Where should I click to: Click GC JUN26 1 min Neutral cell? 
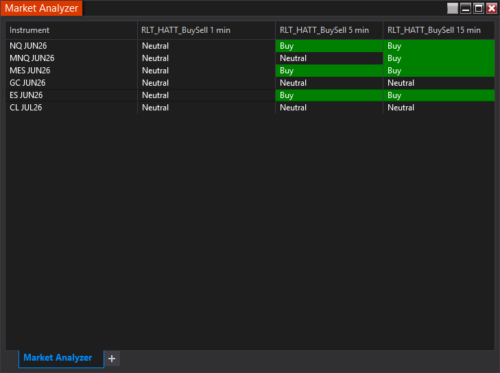[x=206, y=83]
